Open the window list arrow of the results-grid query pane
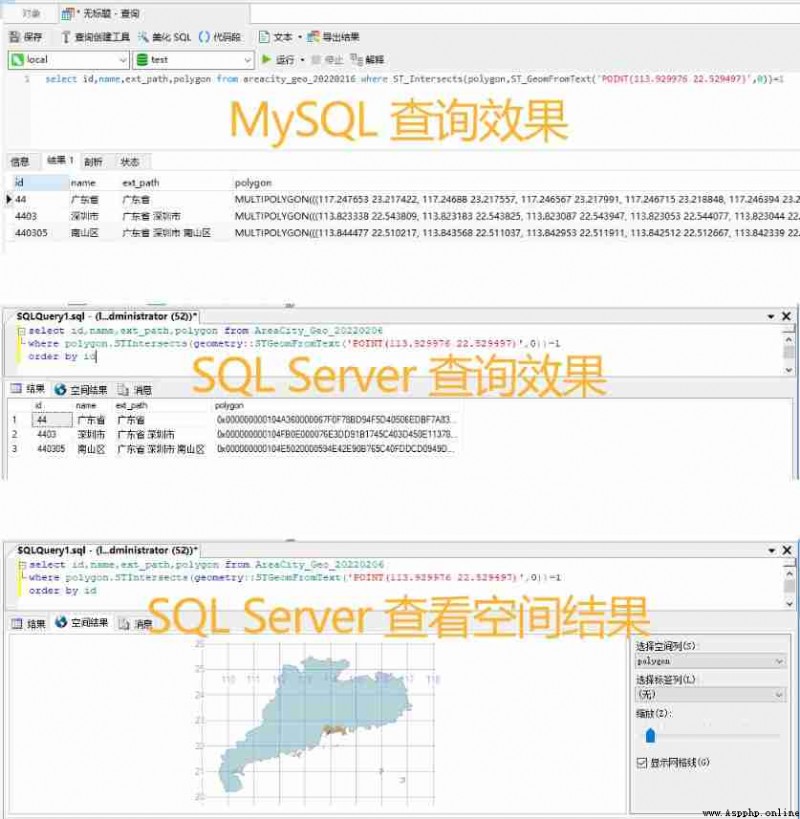This screenshot has height=819, width=800. click(x=771, y=317)
